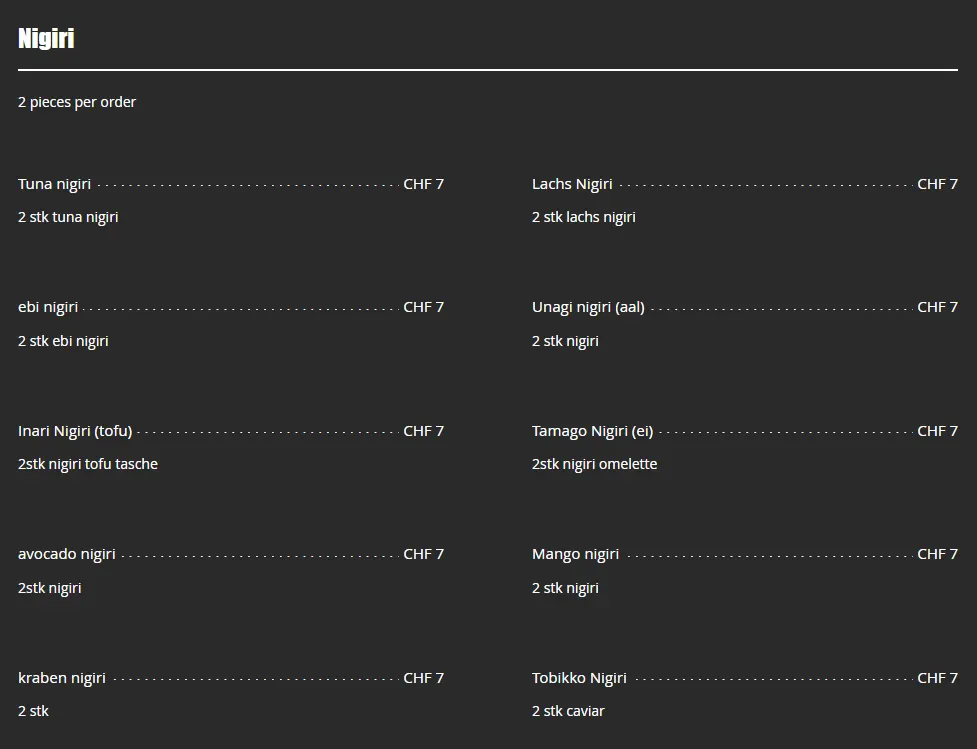Click the avocado nigiri item

tap(67, 554)
